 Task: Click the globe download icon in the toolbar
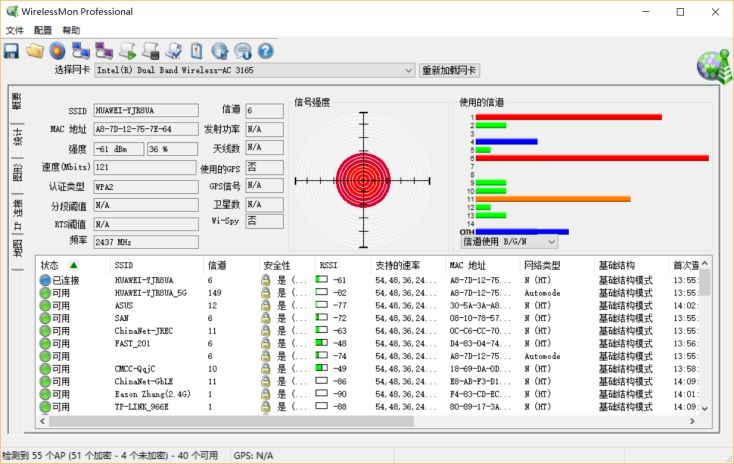tap(220, 51)
